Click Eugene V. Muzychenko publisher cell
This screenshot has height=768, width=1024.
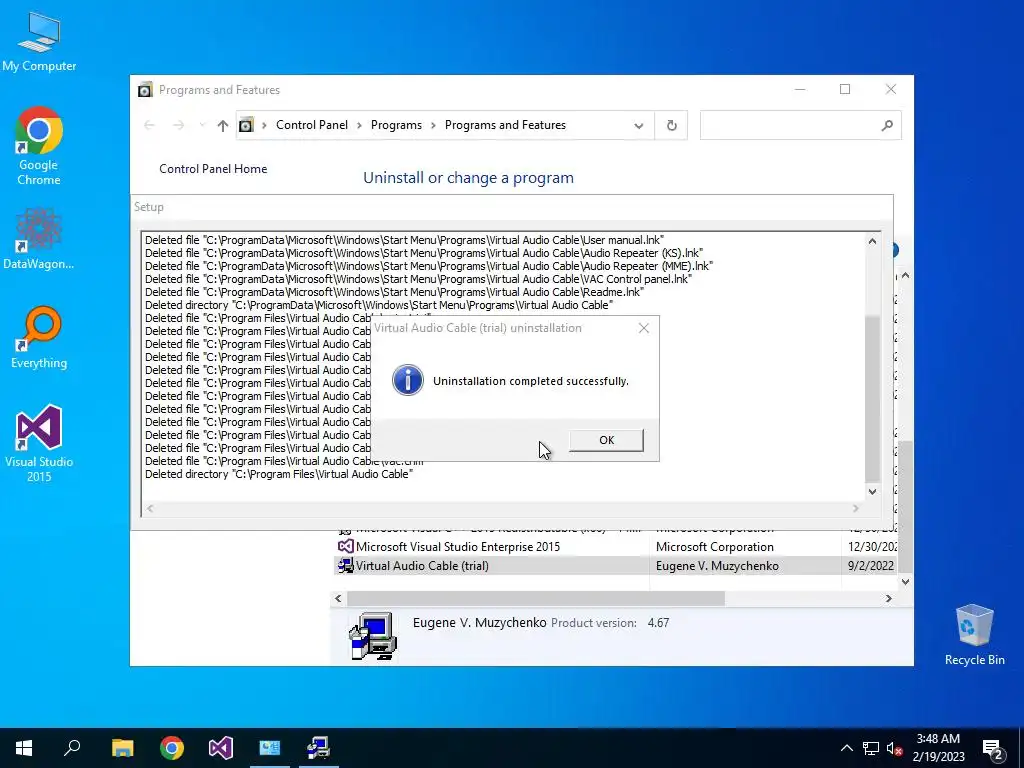coord(717,566)
